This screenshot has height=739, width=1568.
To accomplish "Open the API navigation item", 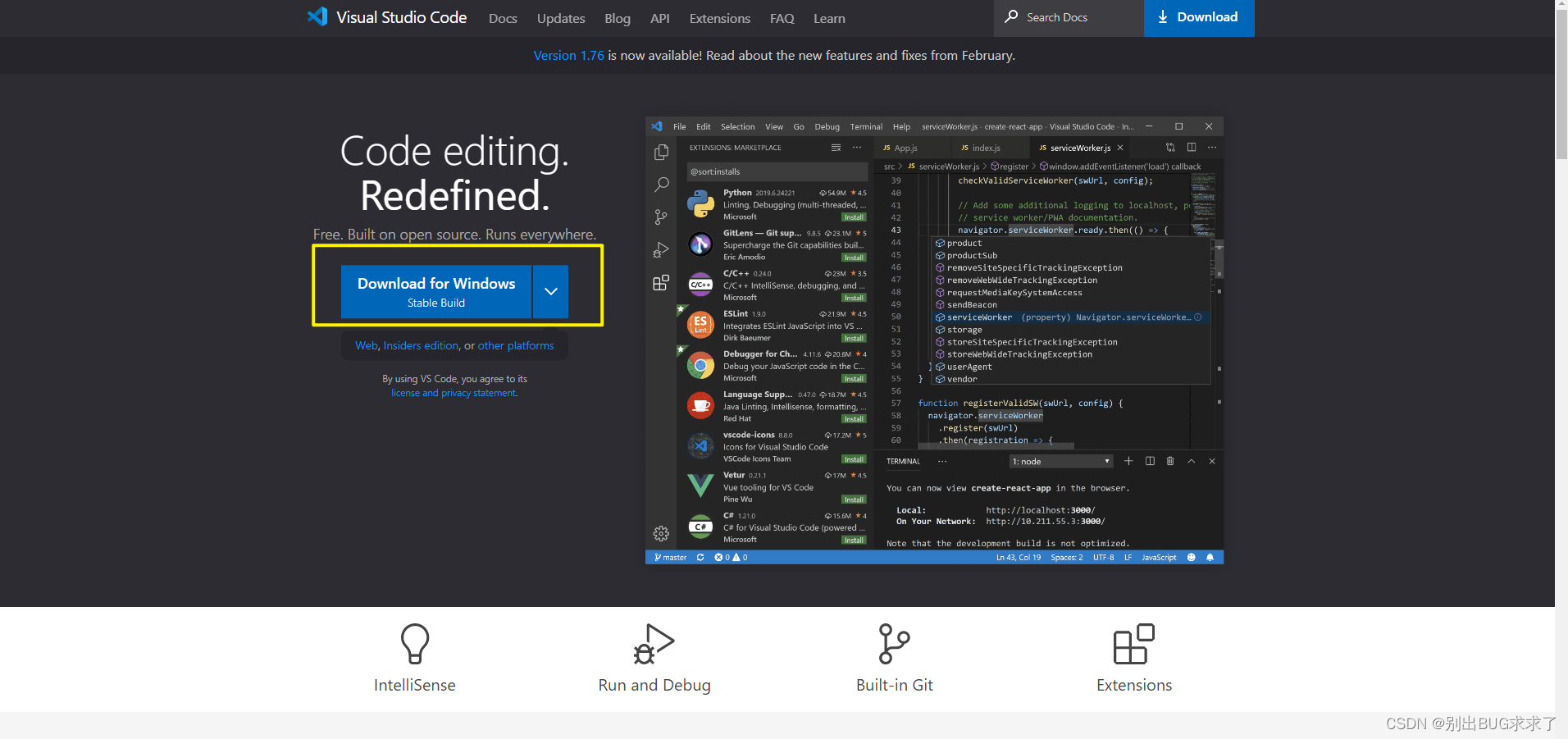I will pyautogui.click(x=660, y=18).
